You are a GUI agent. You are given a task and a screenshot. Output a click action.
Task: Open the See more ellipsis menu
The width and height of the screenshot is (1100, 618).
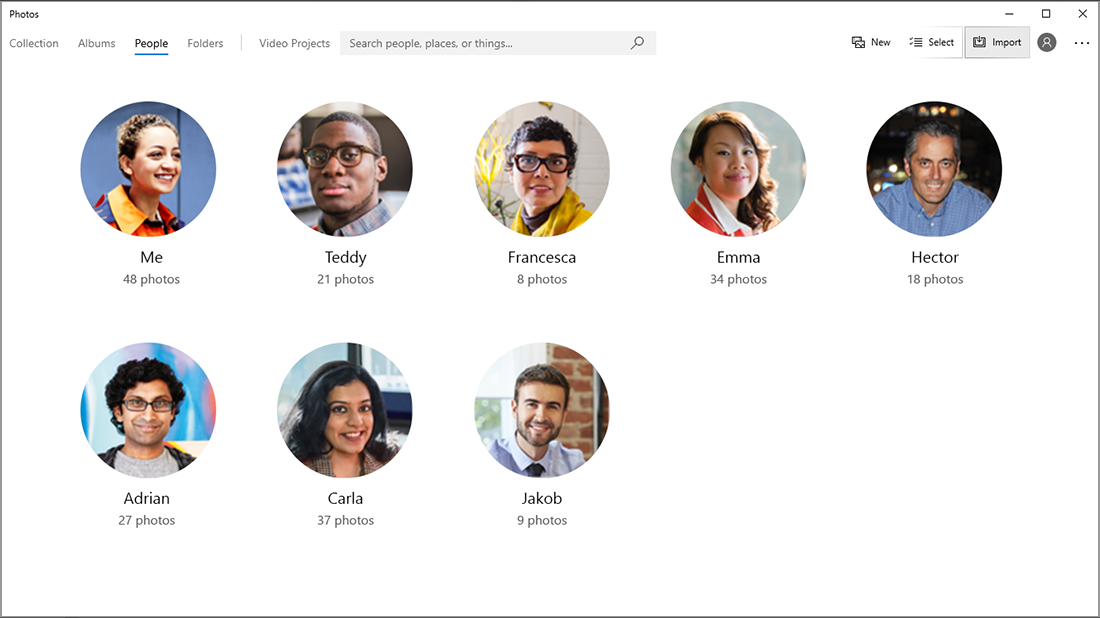pyautogui.click(x=1082, y=42)
